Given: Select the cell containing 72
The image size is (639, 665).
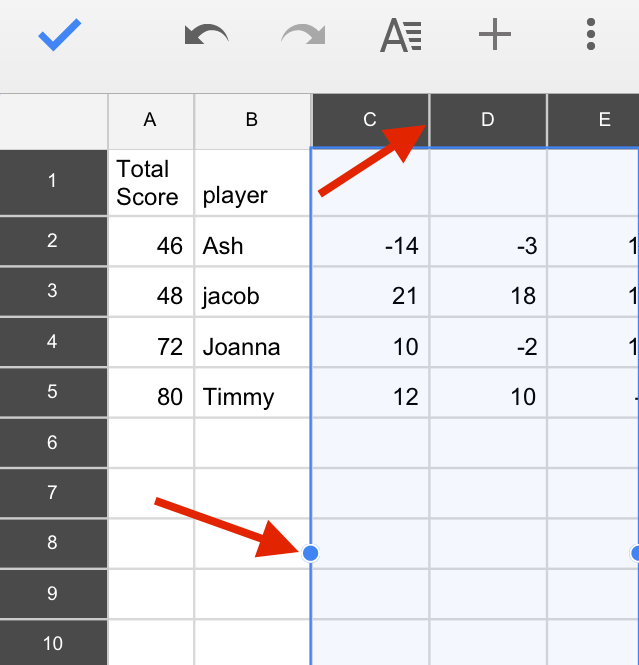Looking at the screenshot, I should coord(151,342).
